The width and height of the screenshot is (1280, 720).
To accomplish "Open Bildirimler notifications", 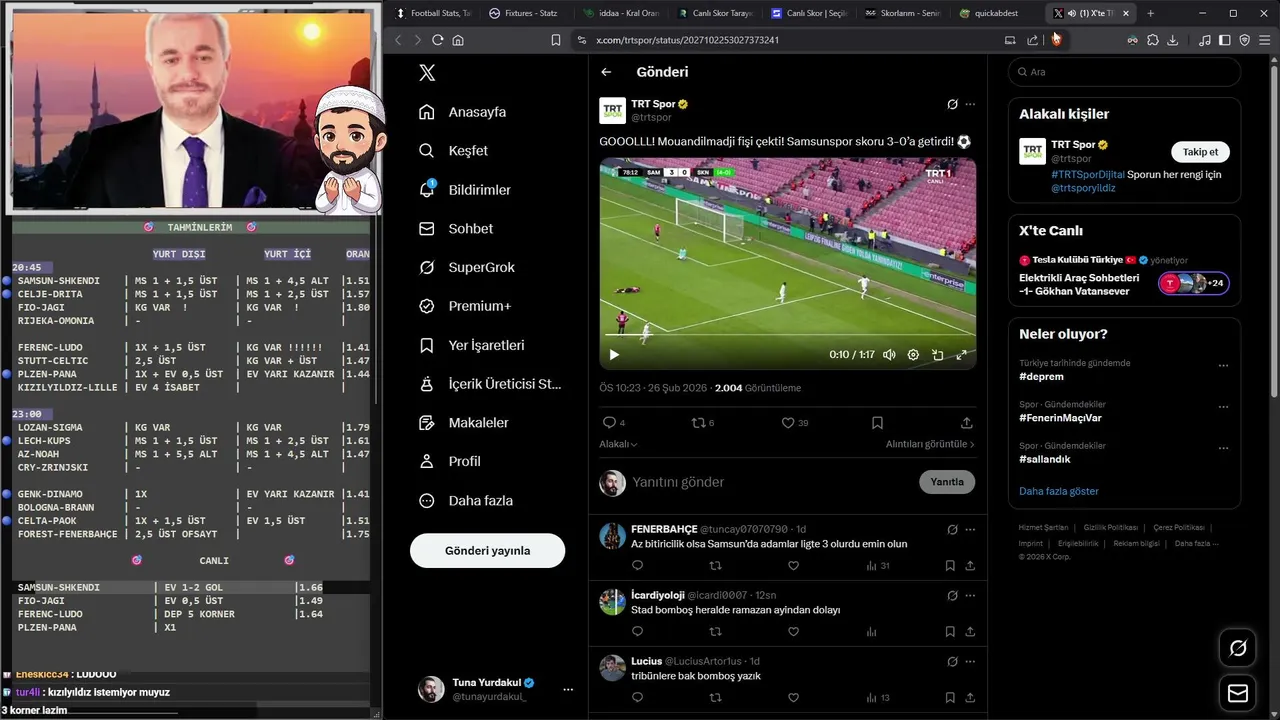I will (466, 190).
